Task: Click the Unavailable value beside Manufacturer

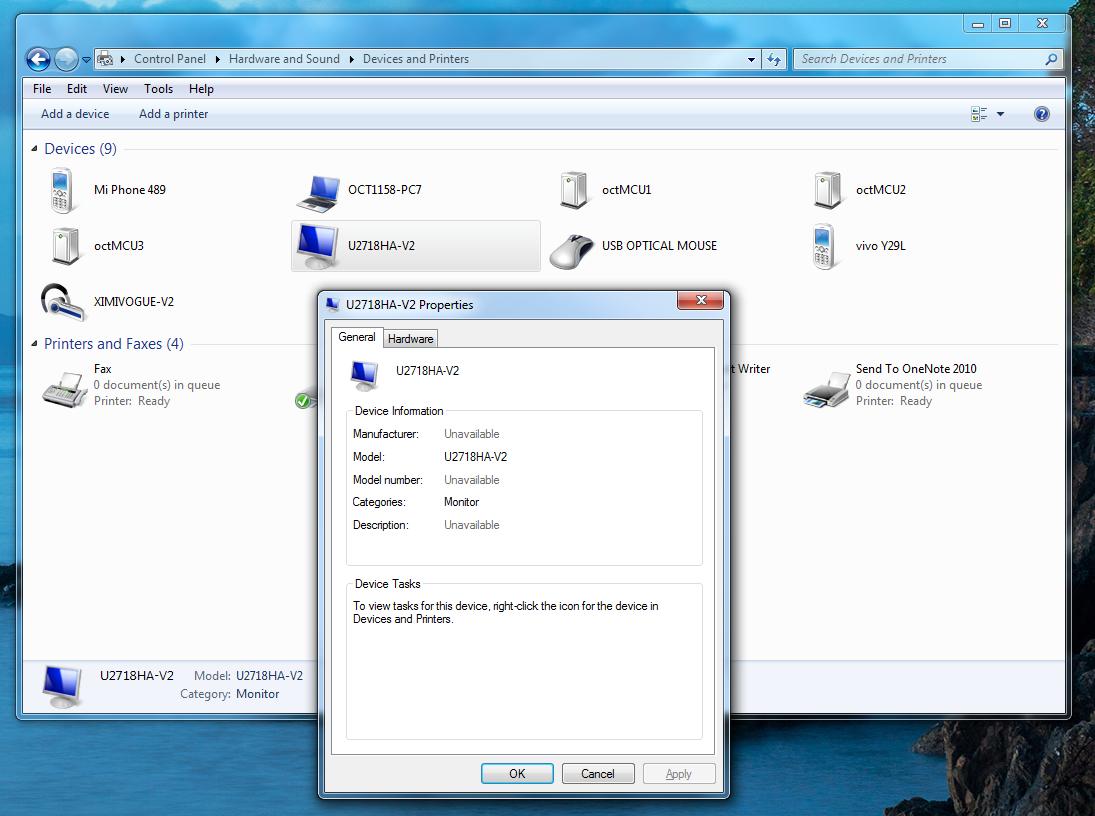Action: [472, 434]
